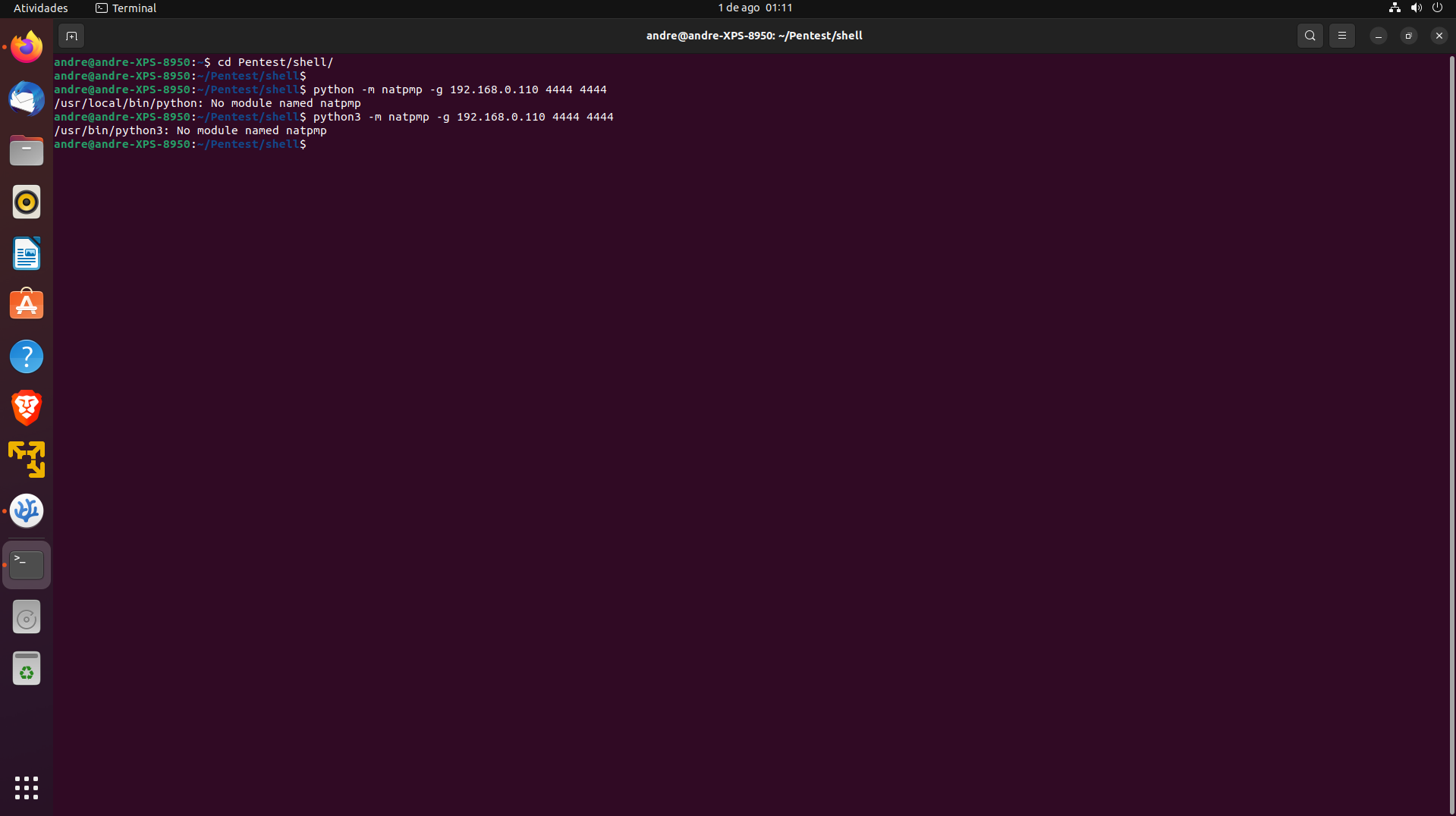Image resolution: width=1456 pixels, height=816 pixels.
Task: Open the Files manager in dock
Action: [27, 150]
